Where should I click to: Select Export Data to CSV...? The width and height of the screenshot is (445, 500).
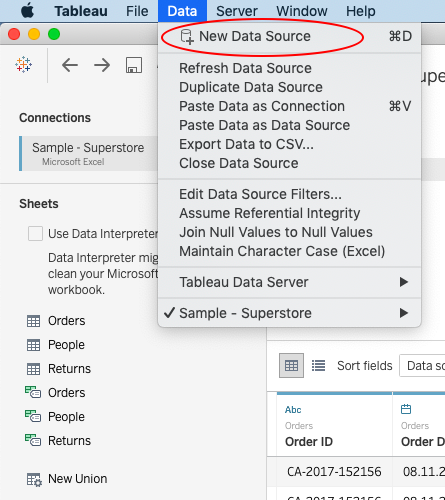pyautogui.click(x=246, y=144)
